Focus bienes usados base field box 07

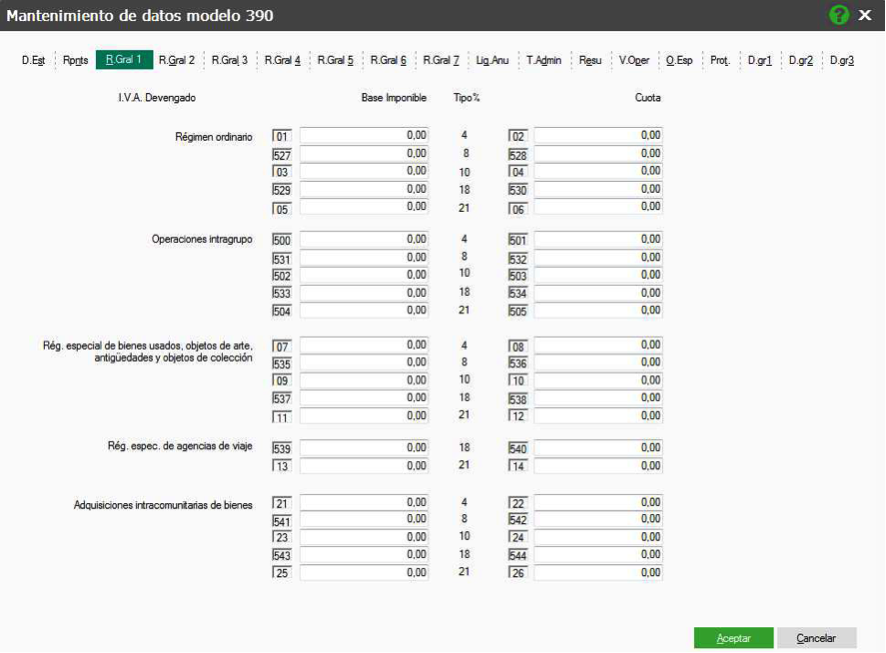(364, 345)
